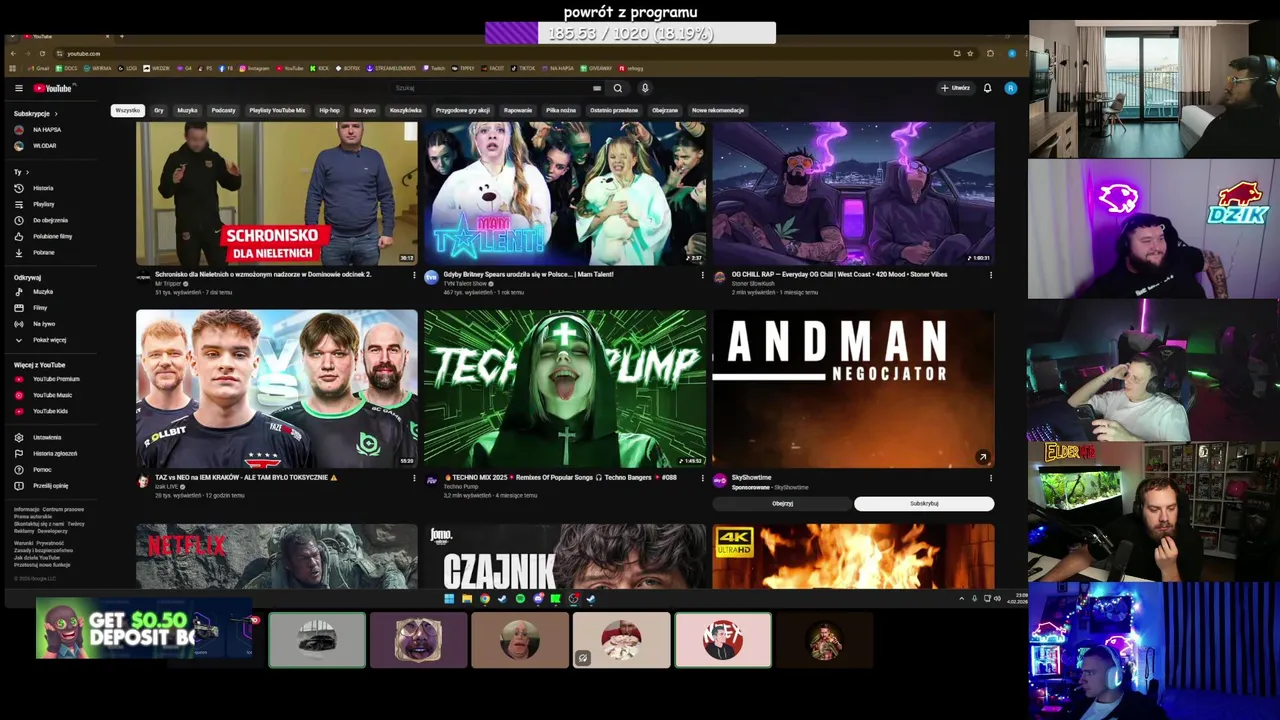Select the Podcasty filter chip
1280x720 pixels.
point(223,110)
